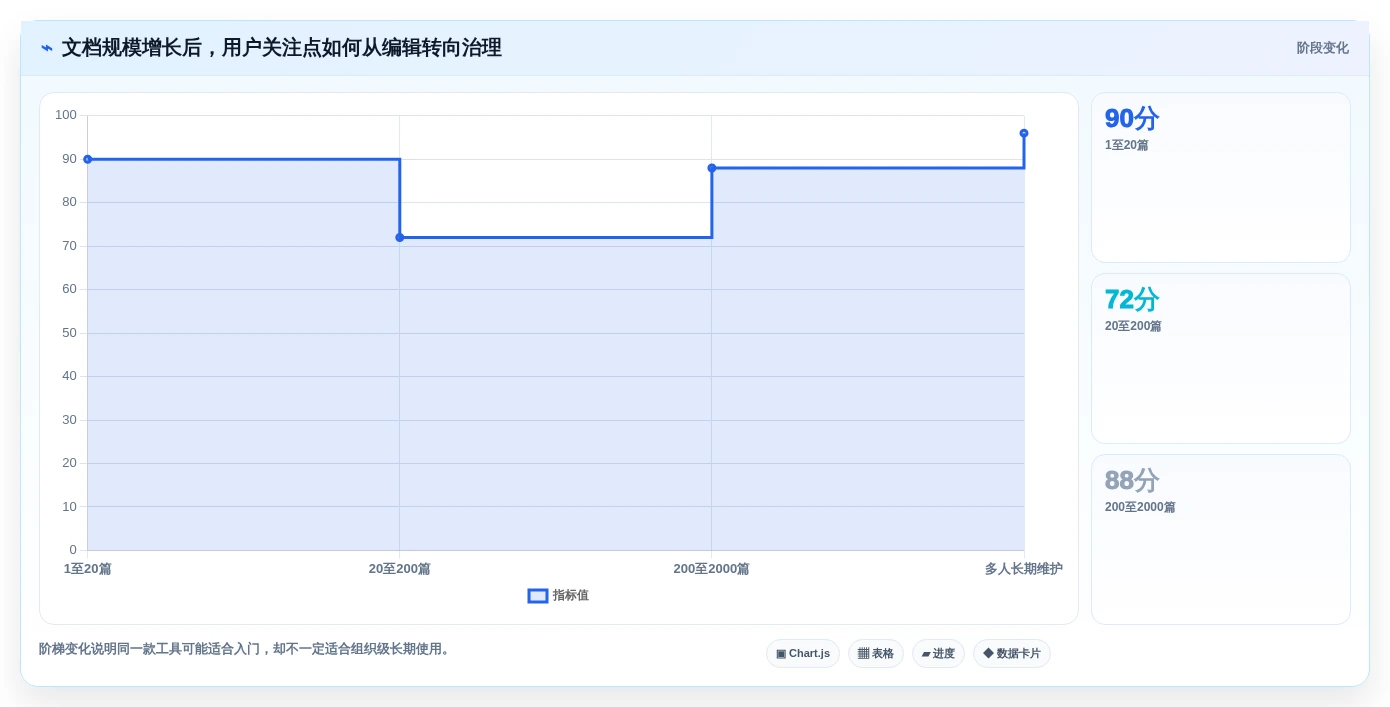This screenshot has width=1390, height=707.
Task: Click the footnote text 阶梯变化说明
Action: (x=247, y=649)
